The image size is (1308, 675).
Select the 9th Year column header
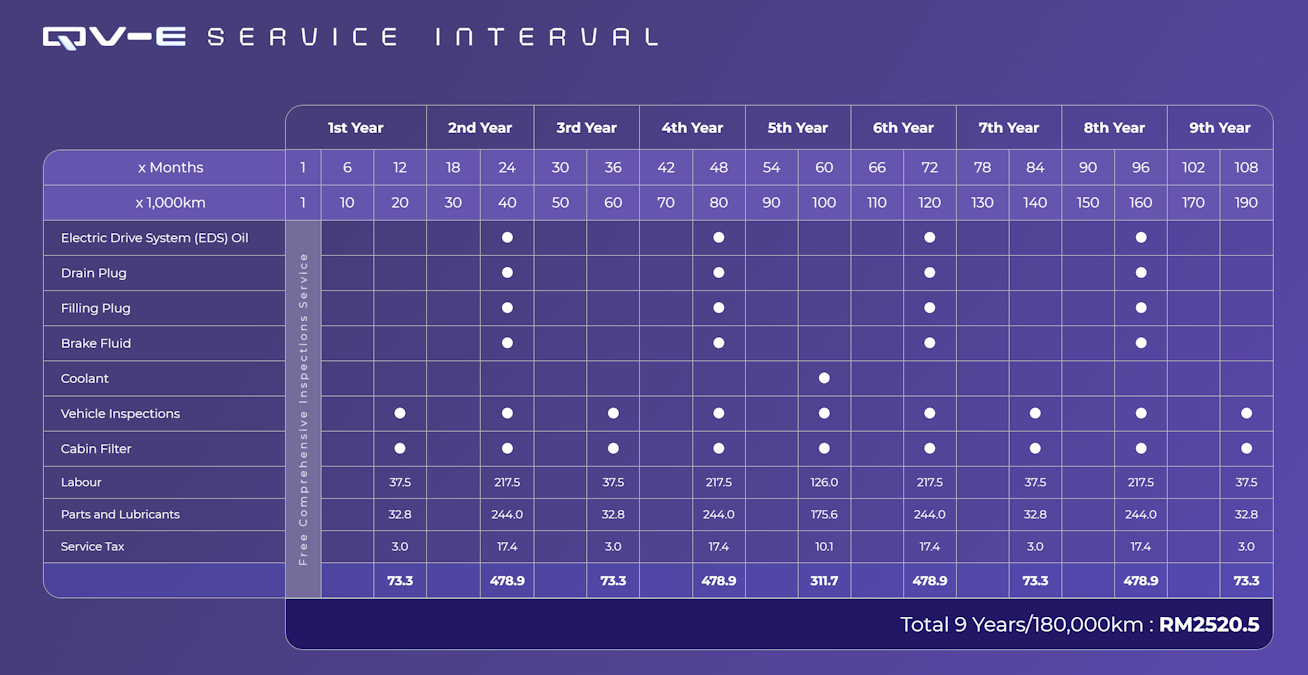pos(1219,128)
